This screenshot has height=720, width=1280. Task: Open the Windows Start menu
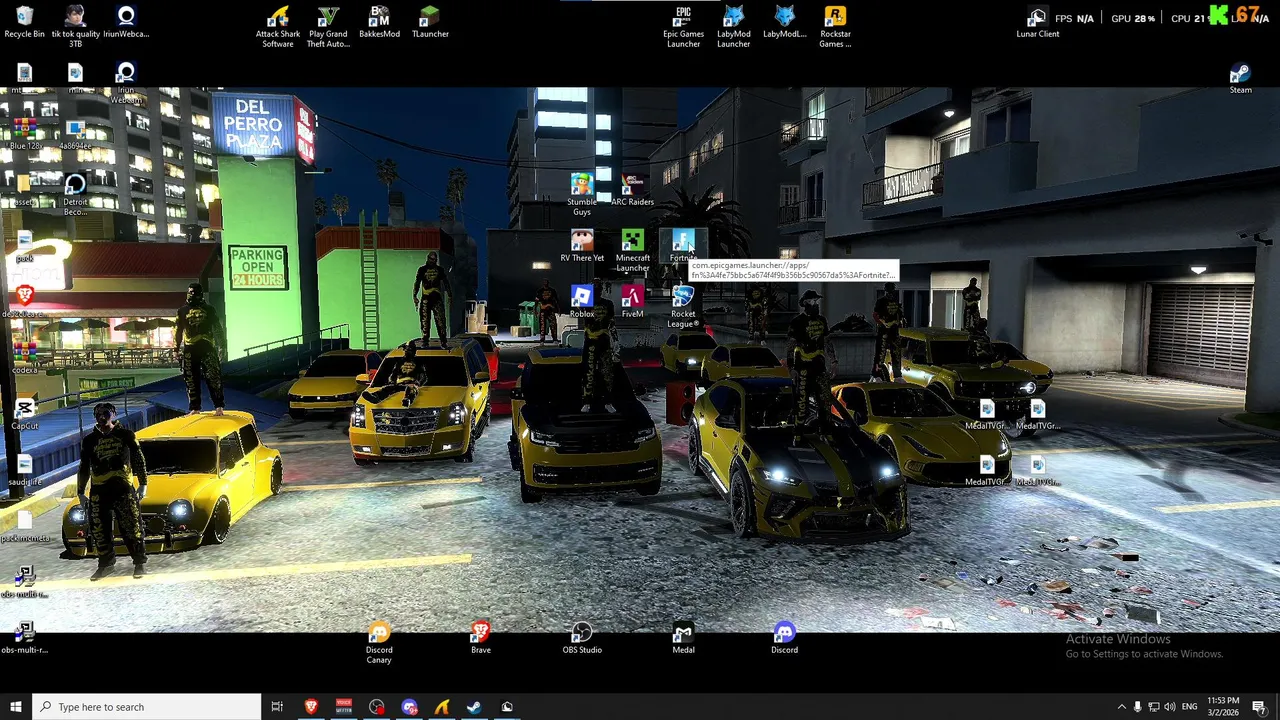[15, 707]
